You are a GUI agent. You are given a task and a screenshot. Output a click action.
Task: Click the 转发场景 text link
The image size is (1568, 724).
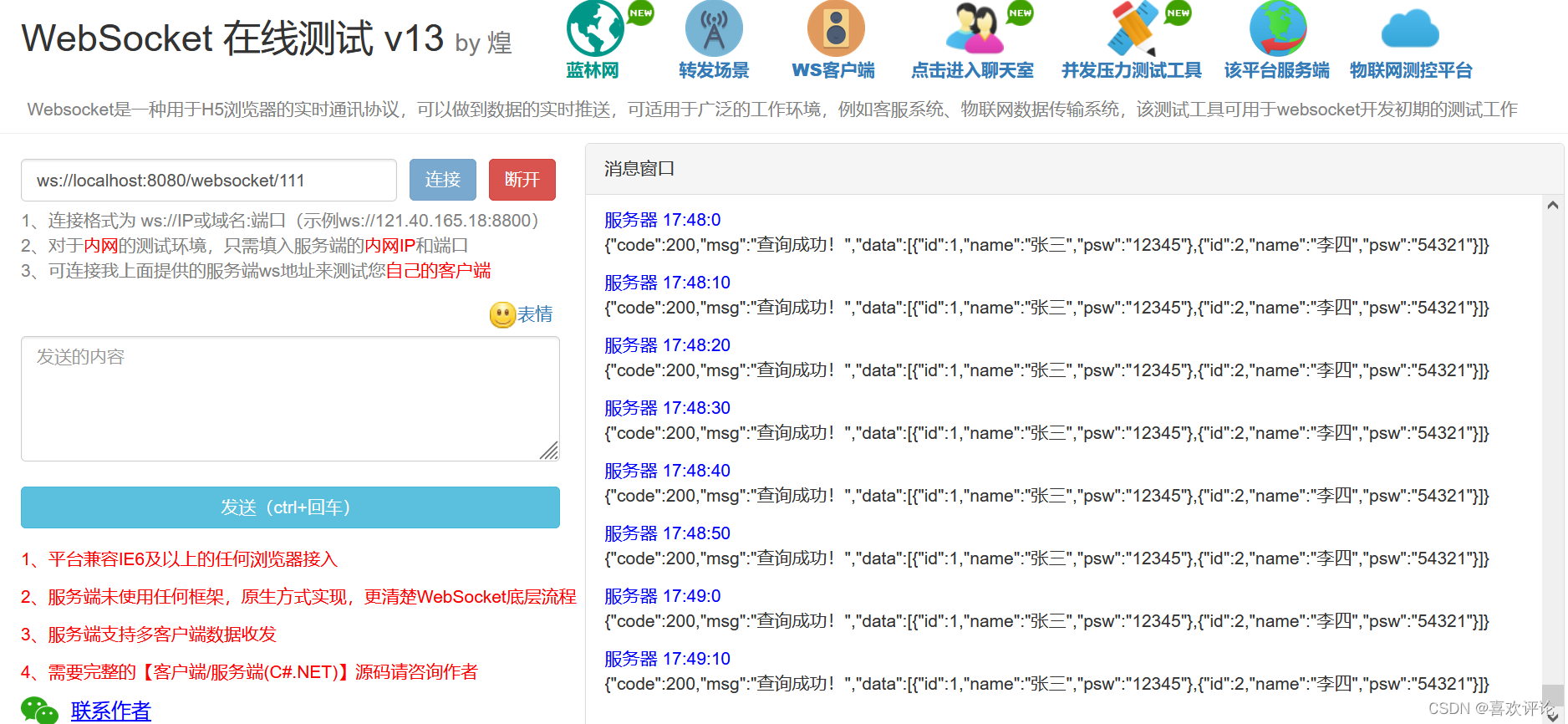[714, 70]
